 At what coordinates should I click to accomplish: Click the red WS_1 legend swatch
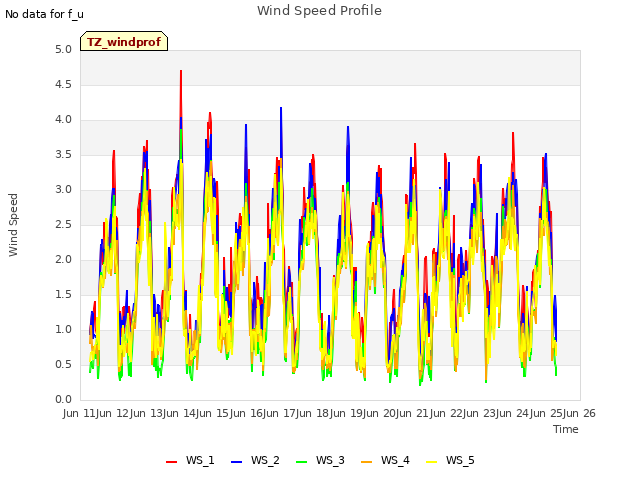[171, 462]
